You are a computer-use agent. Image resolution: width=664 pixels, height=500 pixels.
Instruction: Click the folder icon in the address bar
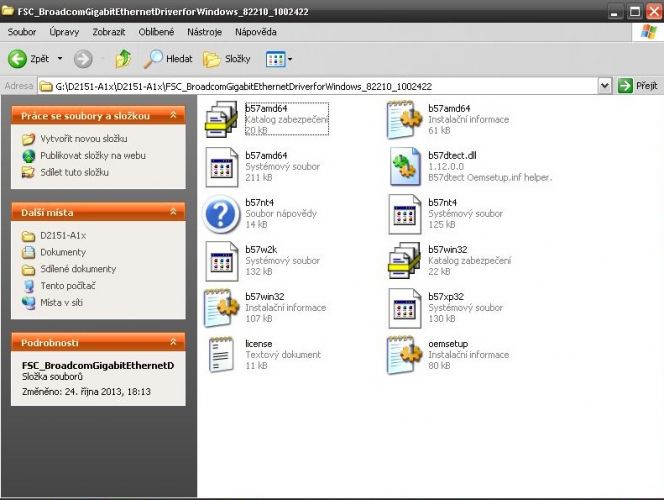[46, 86]
